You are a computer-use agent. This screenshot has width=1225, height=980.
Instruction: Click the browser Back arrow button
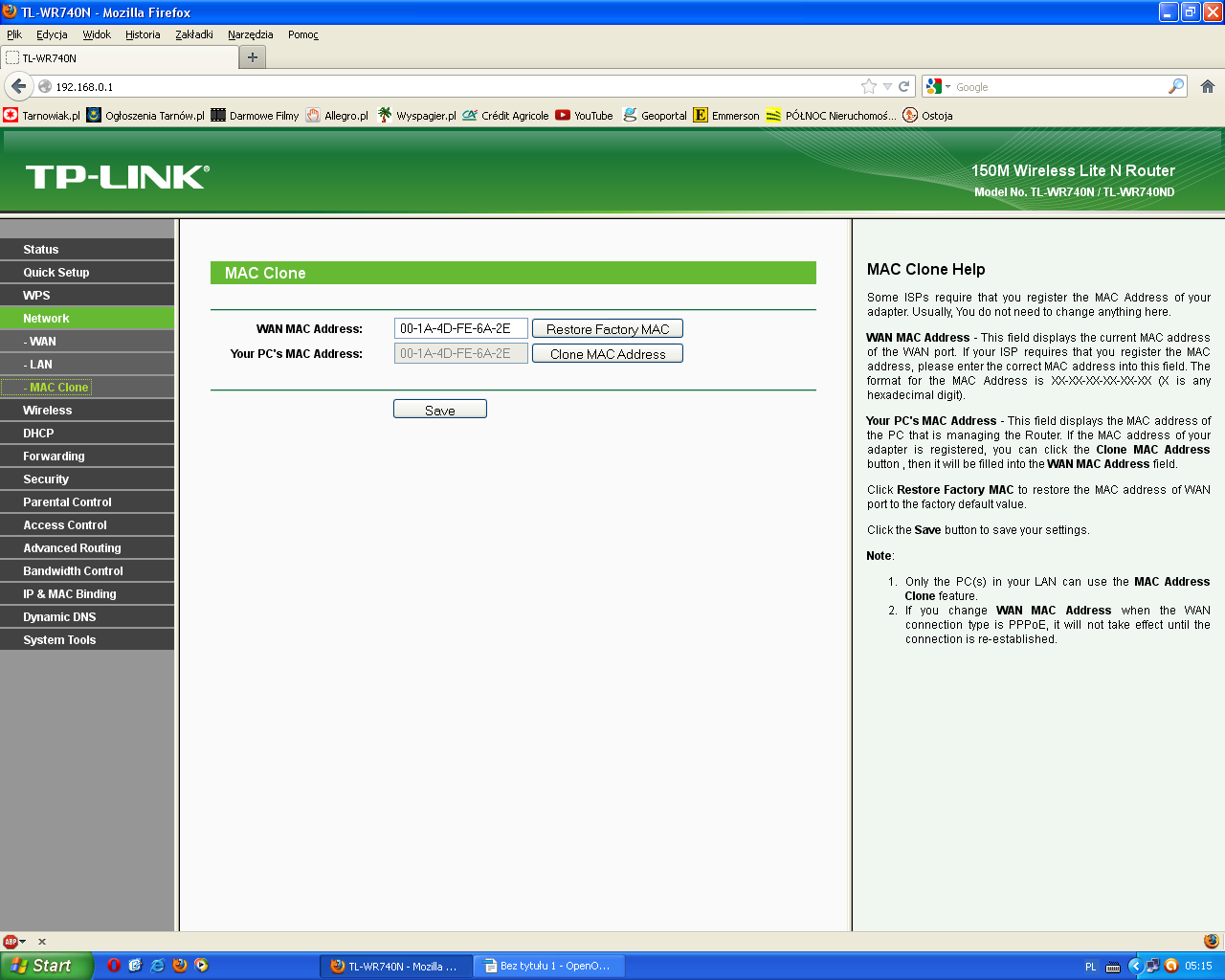(18, 86)
